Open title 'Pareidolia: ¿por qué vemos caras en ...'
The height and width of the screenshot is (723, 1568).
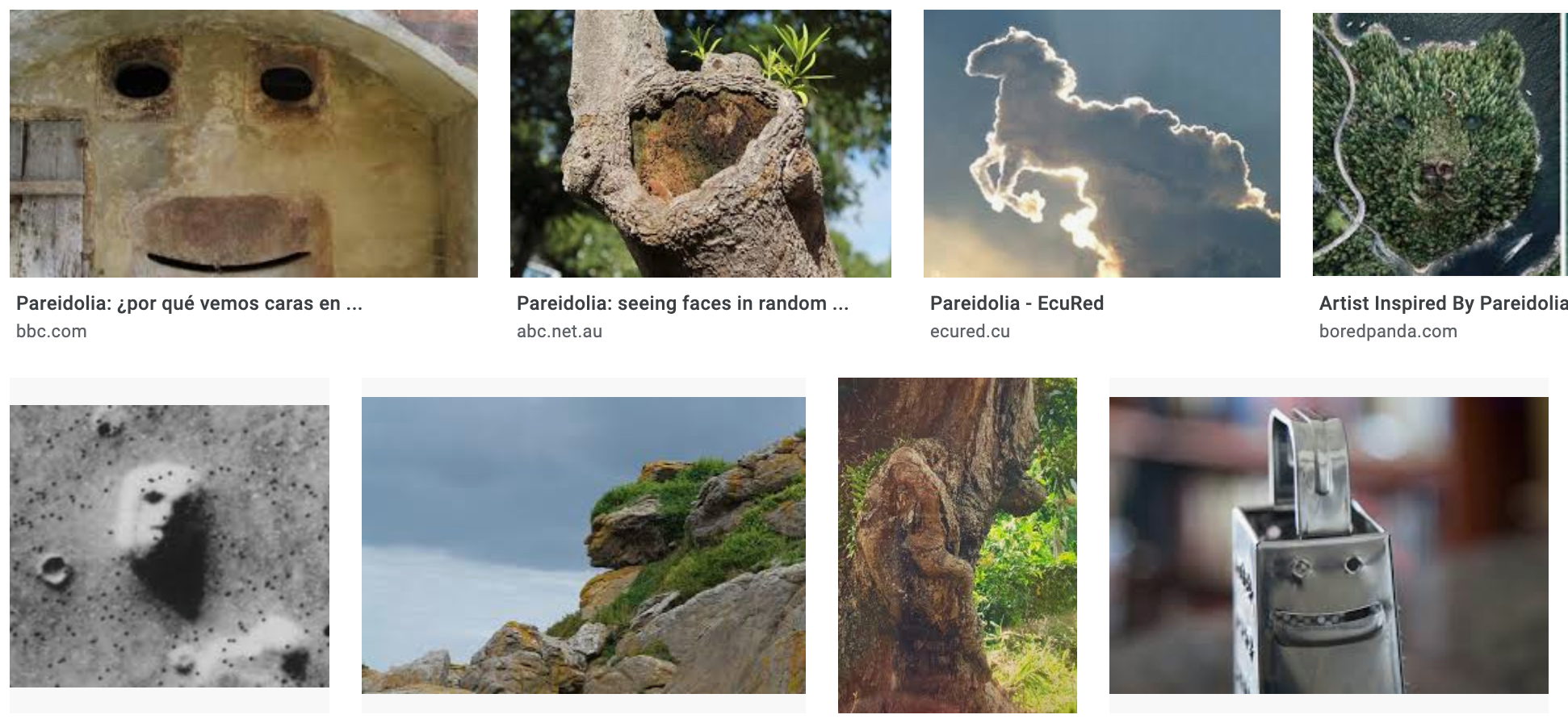189,303
